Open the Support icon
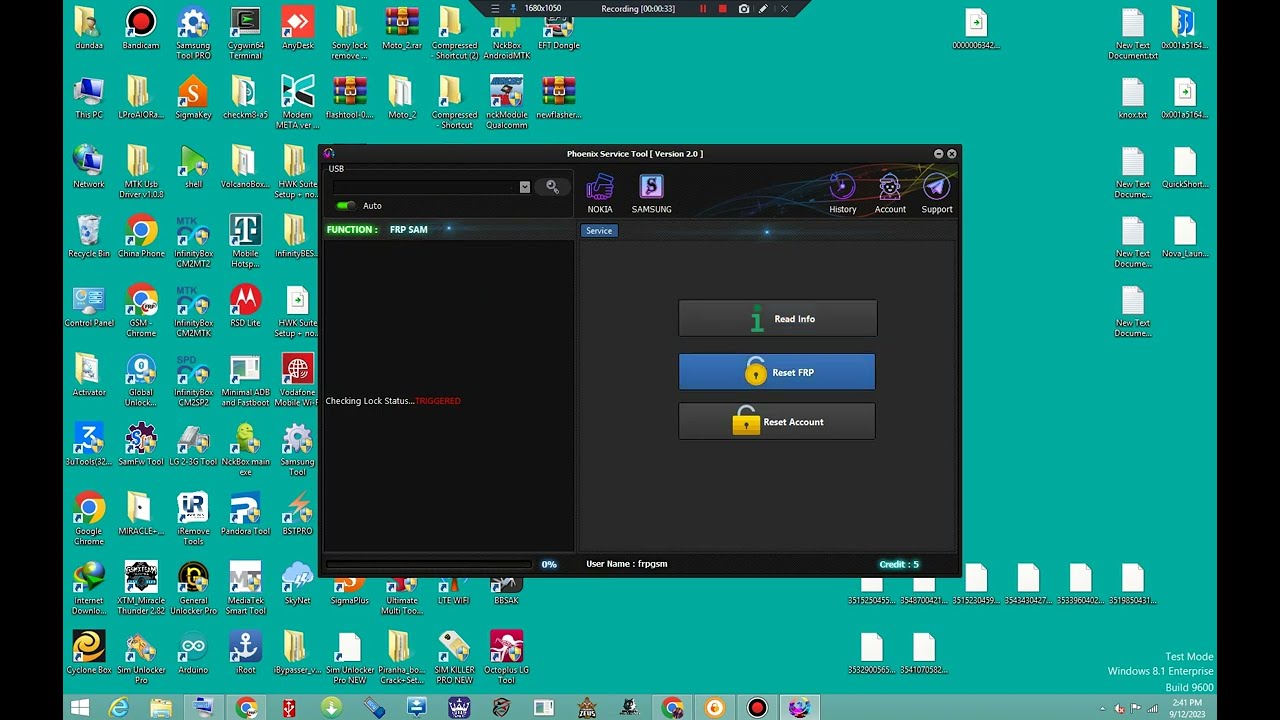This screenshot has width=1280, height=720. pyautogui.click(x=937, y=193)
